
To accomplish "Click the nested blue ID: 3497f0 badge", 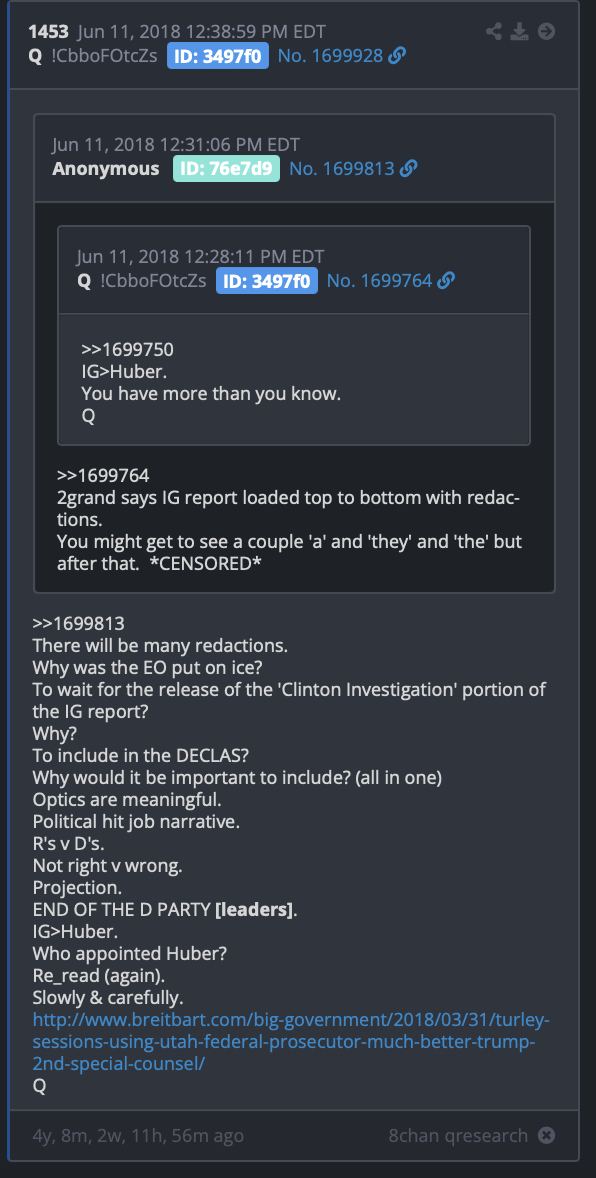I will [x=267, y=281].
